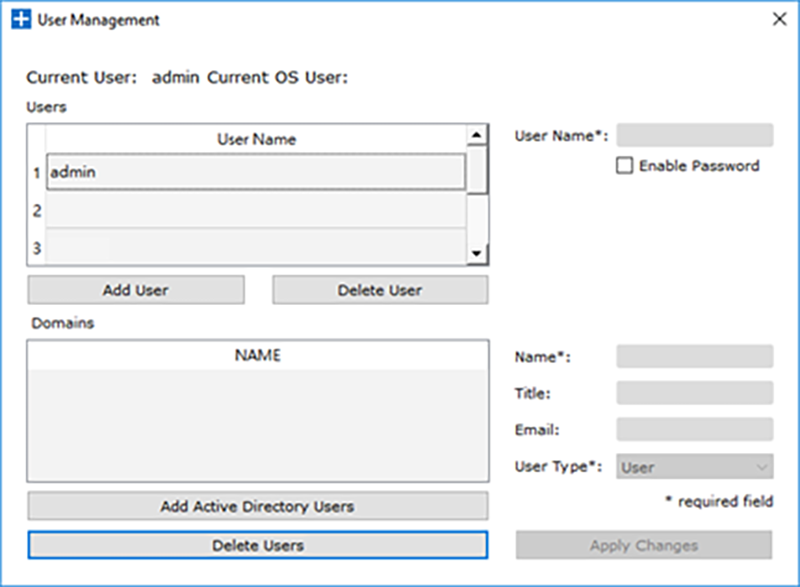This screenshot has width=800, height=587.
Task: Click the User Name column header
Action: tap(256, 139)
